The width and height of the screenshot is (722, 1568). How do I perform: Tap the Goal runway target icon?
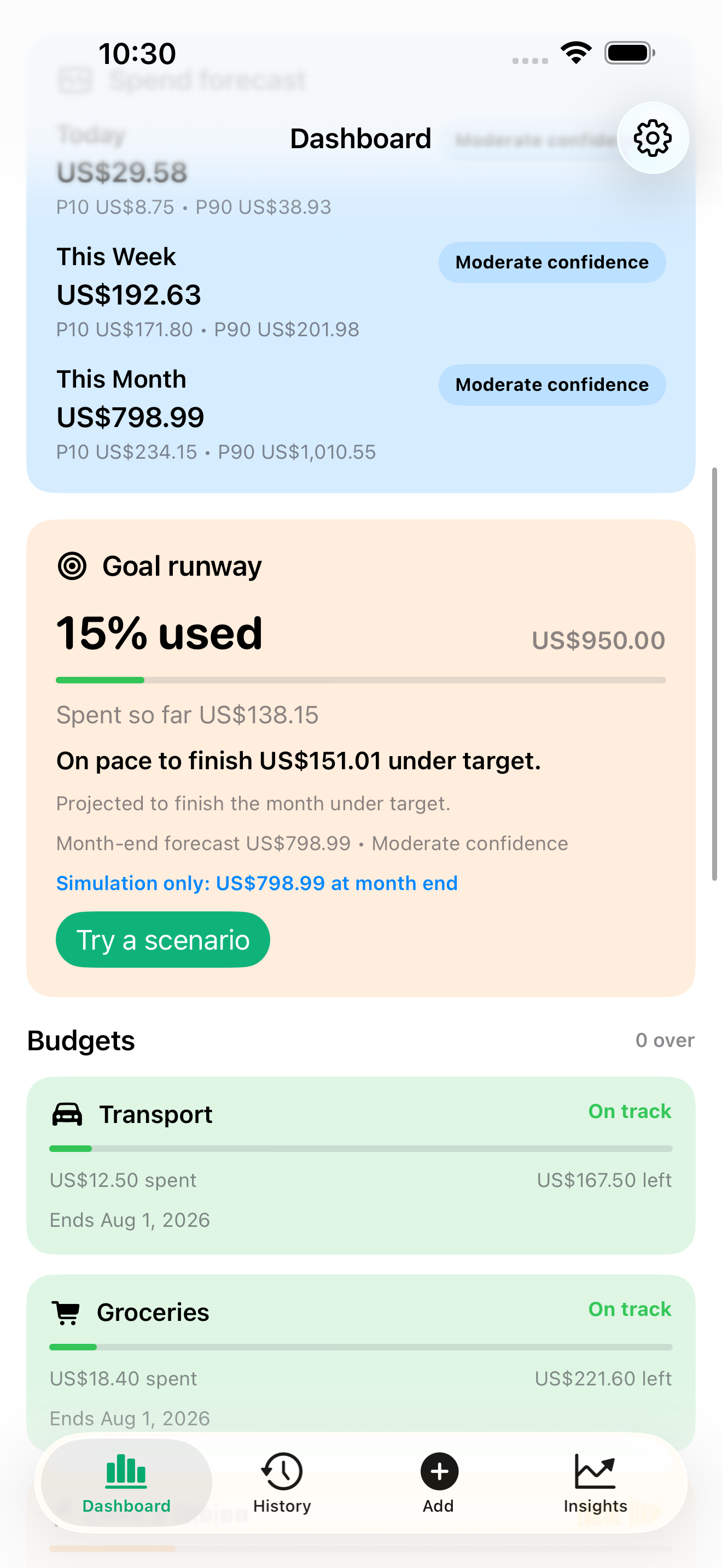(72, 566)
